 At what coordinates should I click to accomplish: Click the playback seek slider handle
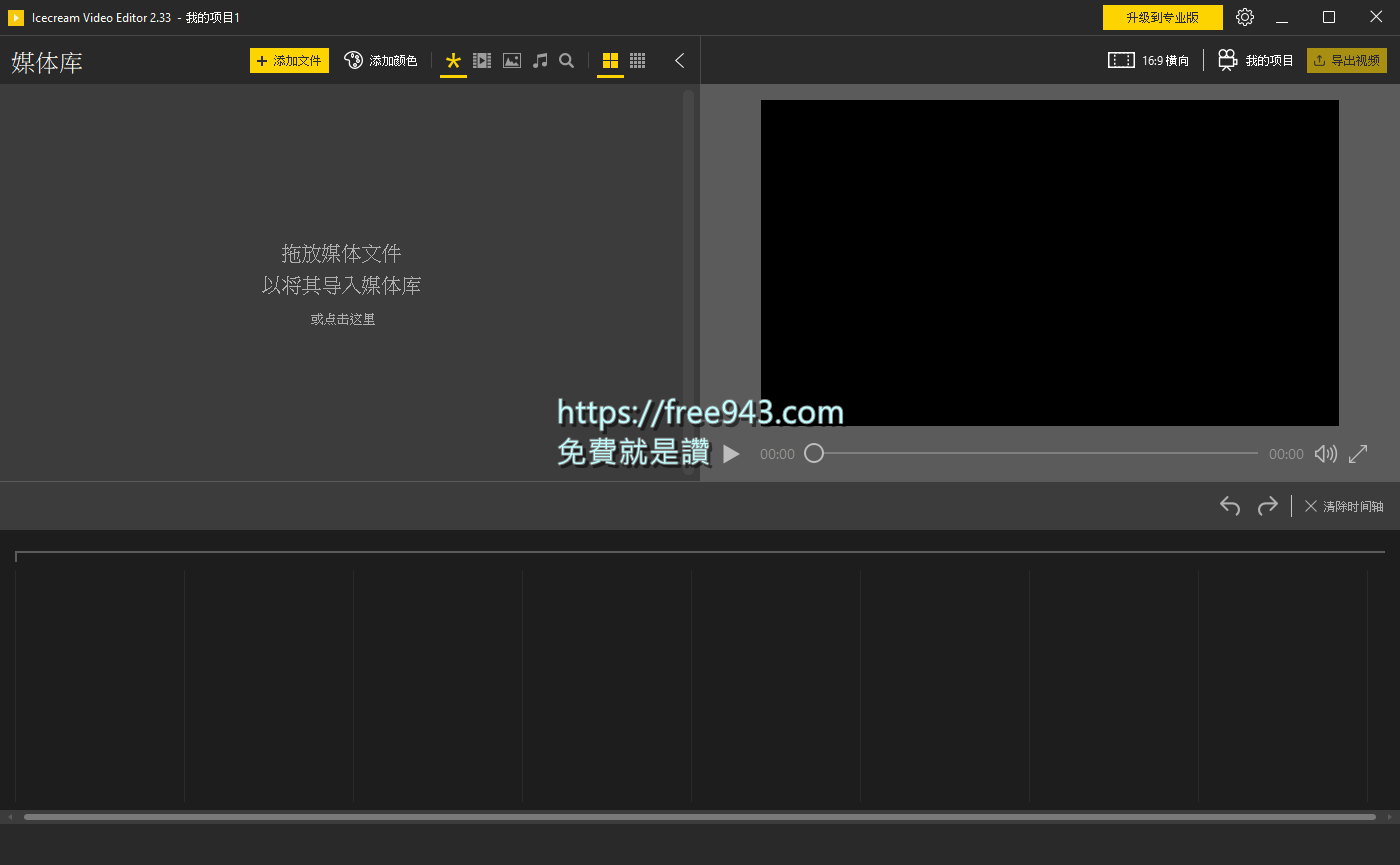coord(814,453)
